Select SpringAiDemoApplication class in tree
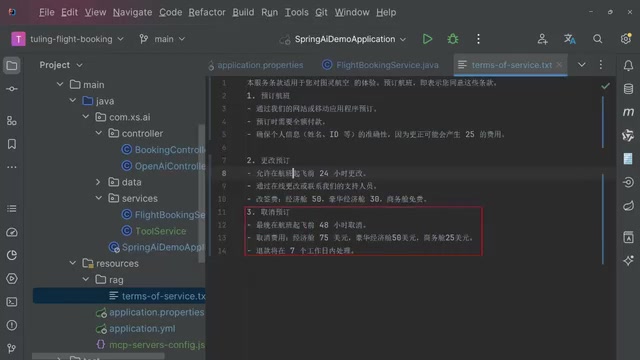640x360 pixels. pyautogui.click(x=157, y=247)
